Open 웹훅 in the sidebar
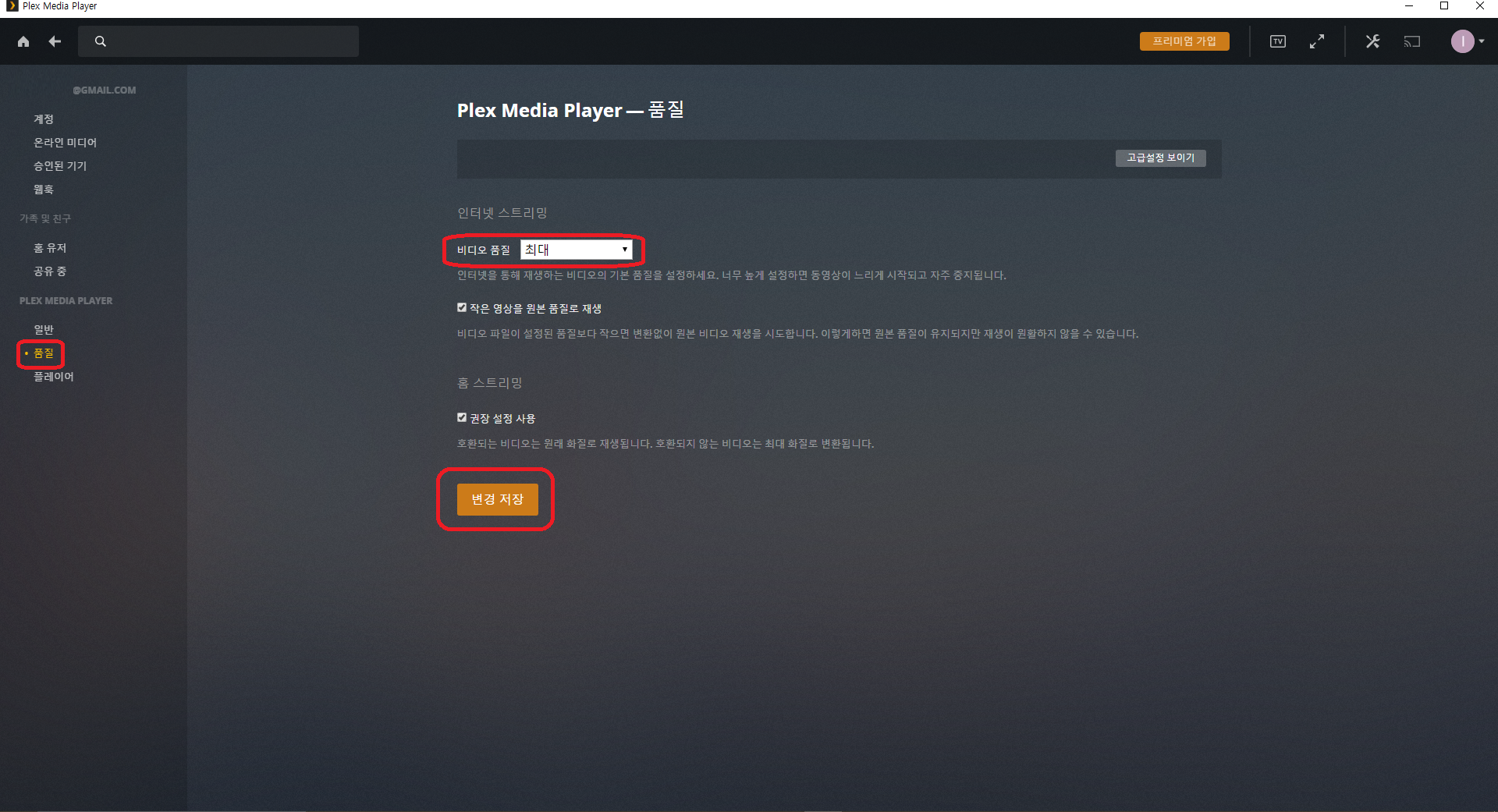The image size is (1498, 812). click(44, 190)
